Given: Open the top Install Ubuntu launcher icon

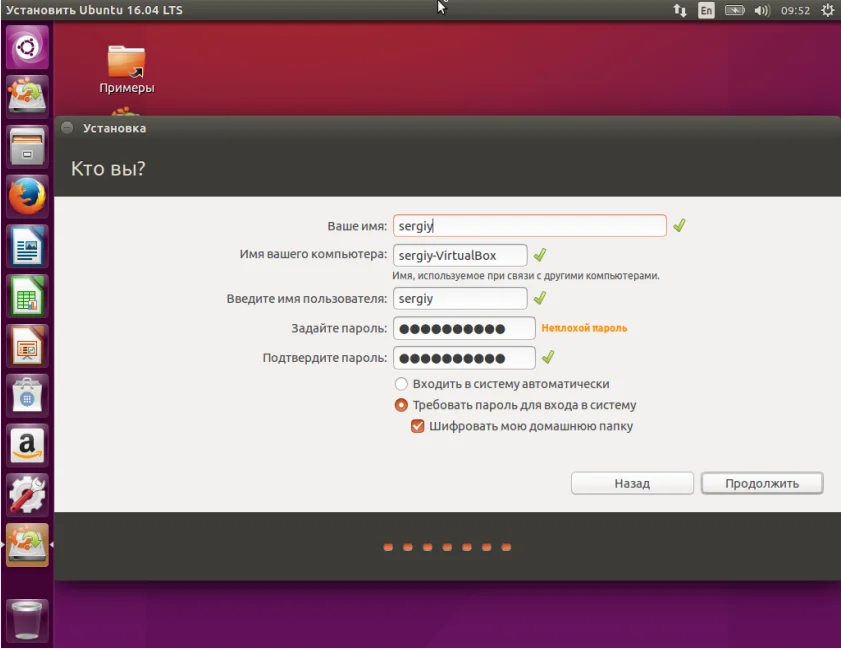Looking at the screenshot, I should [27, 97].
